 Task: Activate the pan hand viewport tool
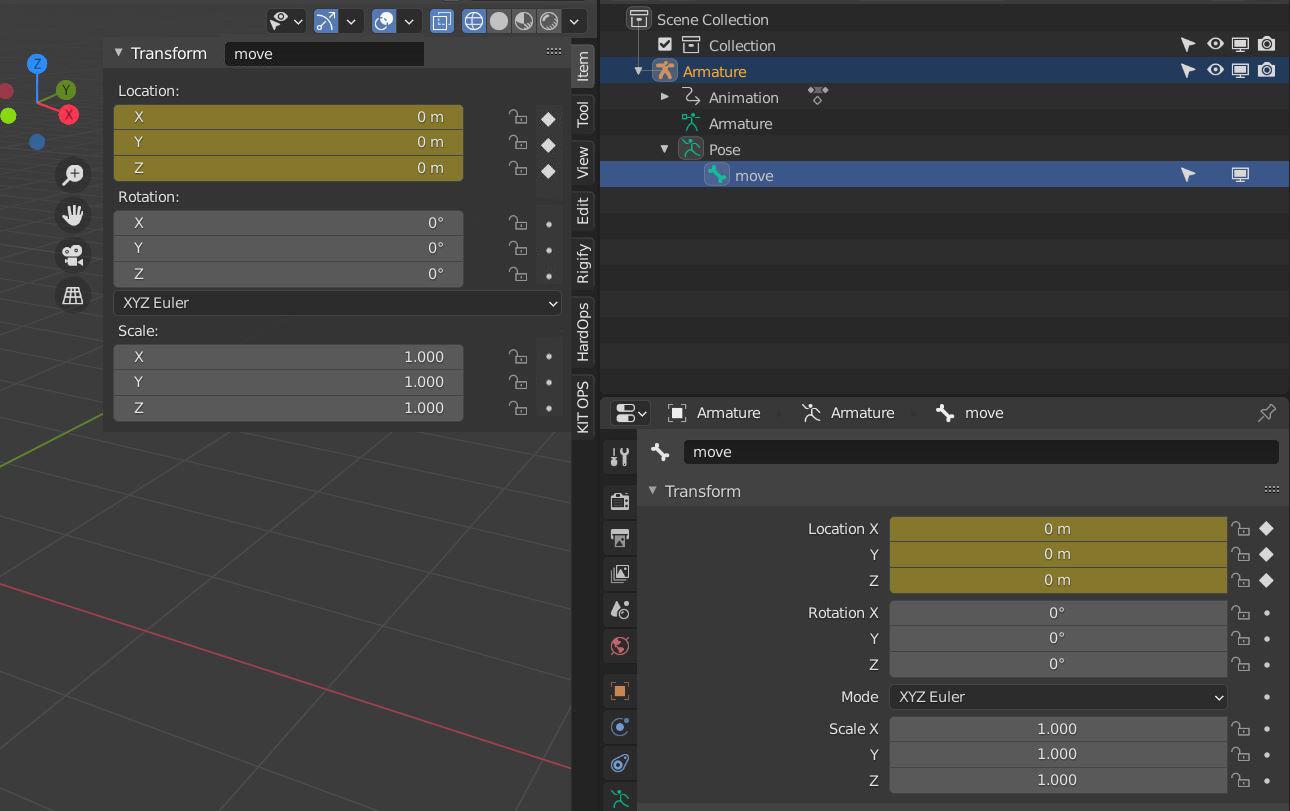[73, 214]
